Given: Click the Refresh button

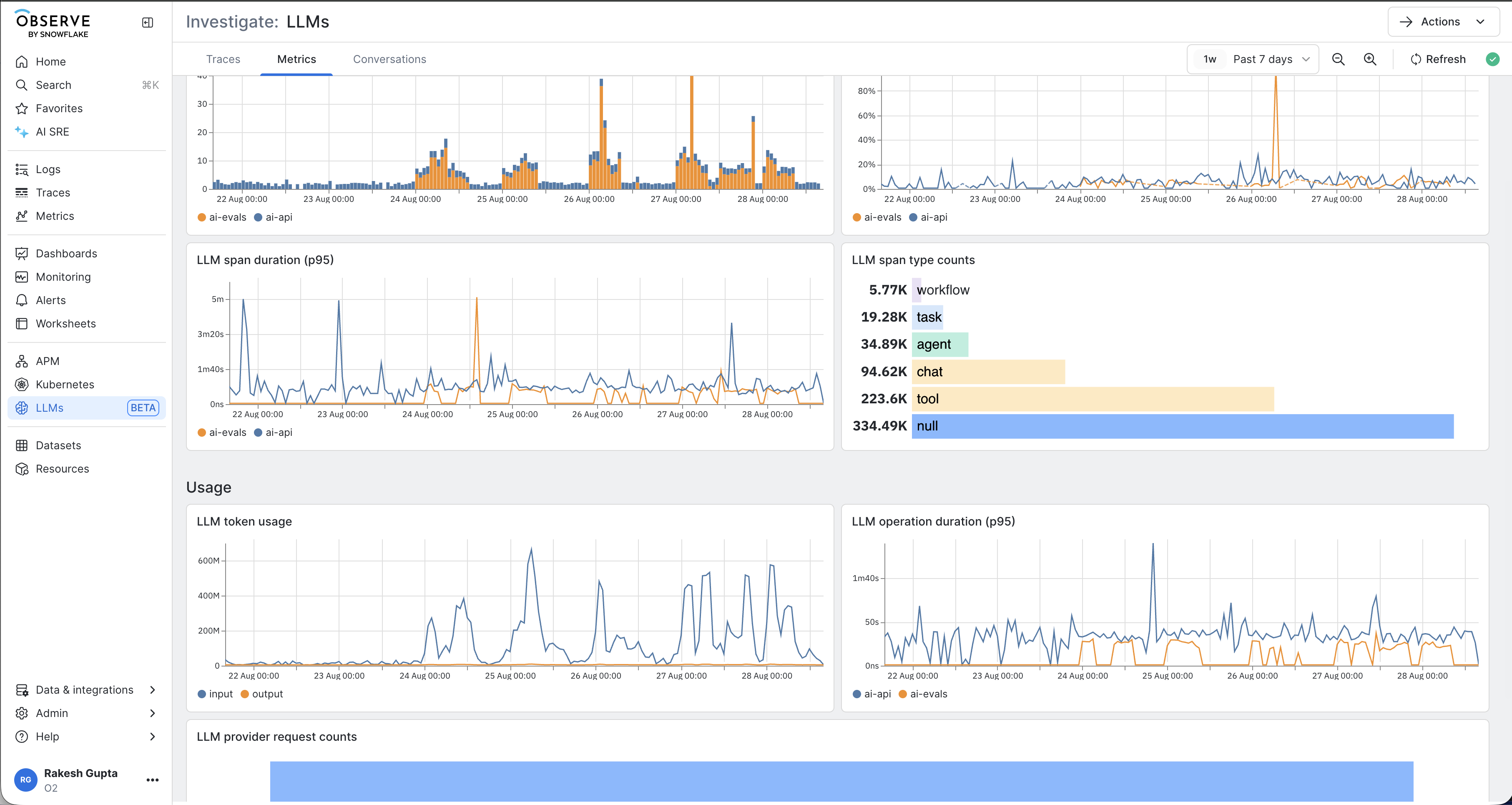Looking at the screenshot, I should pos(1437,59).
